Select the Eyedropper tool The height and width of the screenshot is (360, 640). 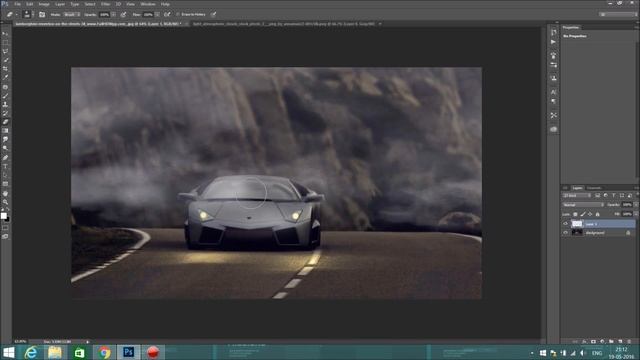pos(5,77)
